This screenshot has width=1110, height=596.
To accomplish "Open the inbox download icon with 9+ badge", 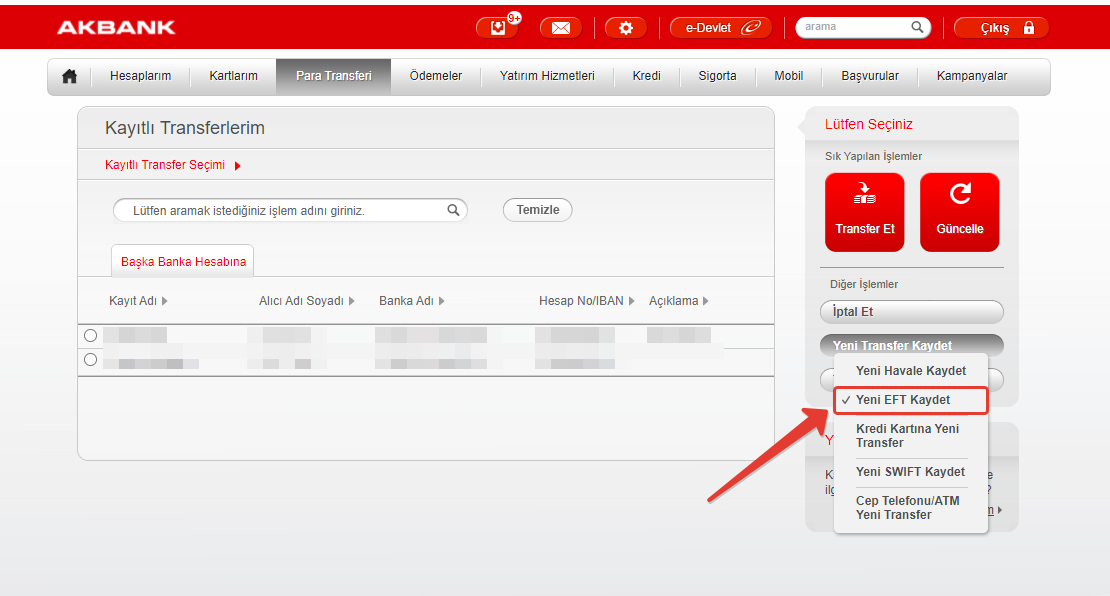I will pyautogui.click(x=498, y=28).
